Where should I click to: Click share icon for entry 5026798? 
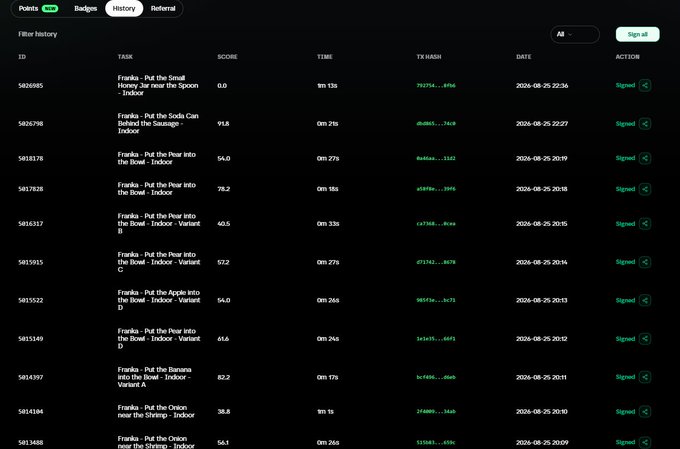pos(644,124)
